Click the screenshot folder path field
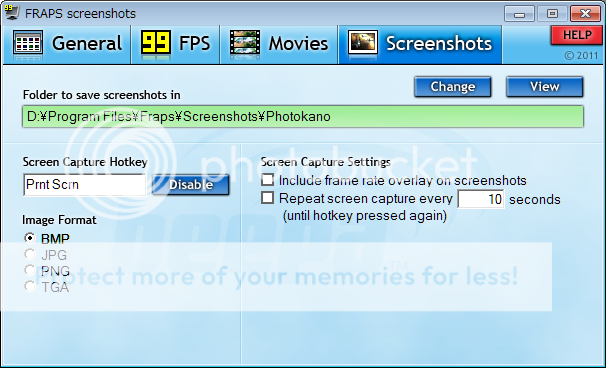The height and width of the screenshot is (368, 606). click(x=303, y=116)
